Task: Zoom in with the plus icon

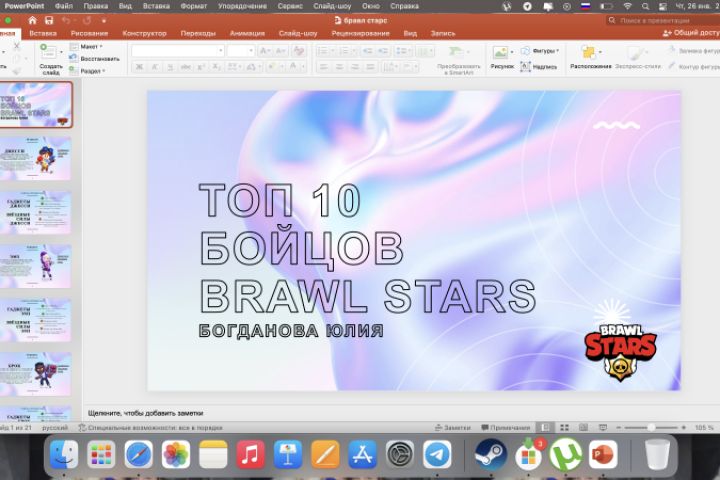Action: coord(684,428)
